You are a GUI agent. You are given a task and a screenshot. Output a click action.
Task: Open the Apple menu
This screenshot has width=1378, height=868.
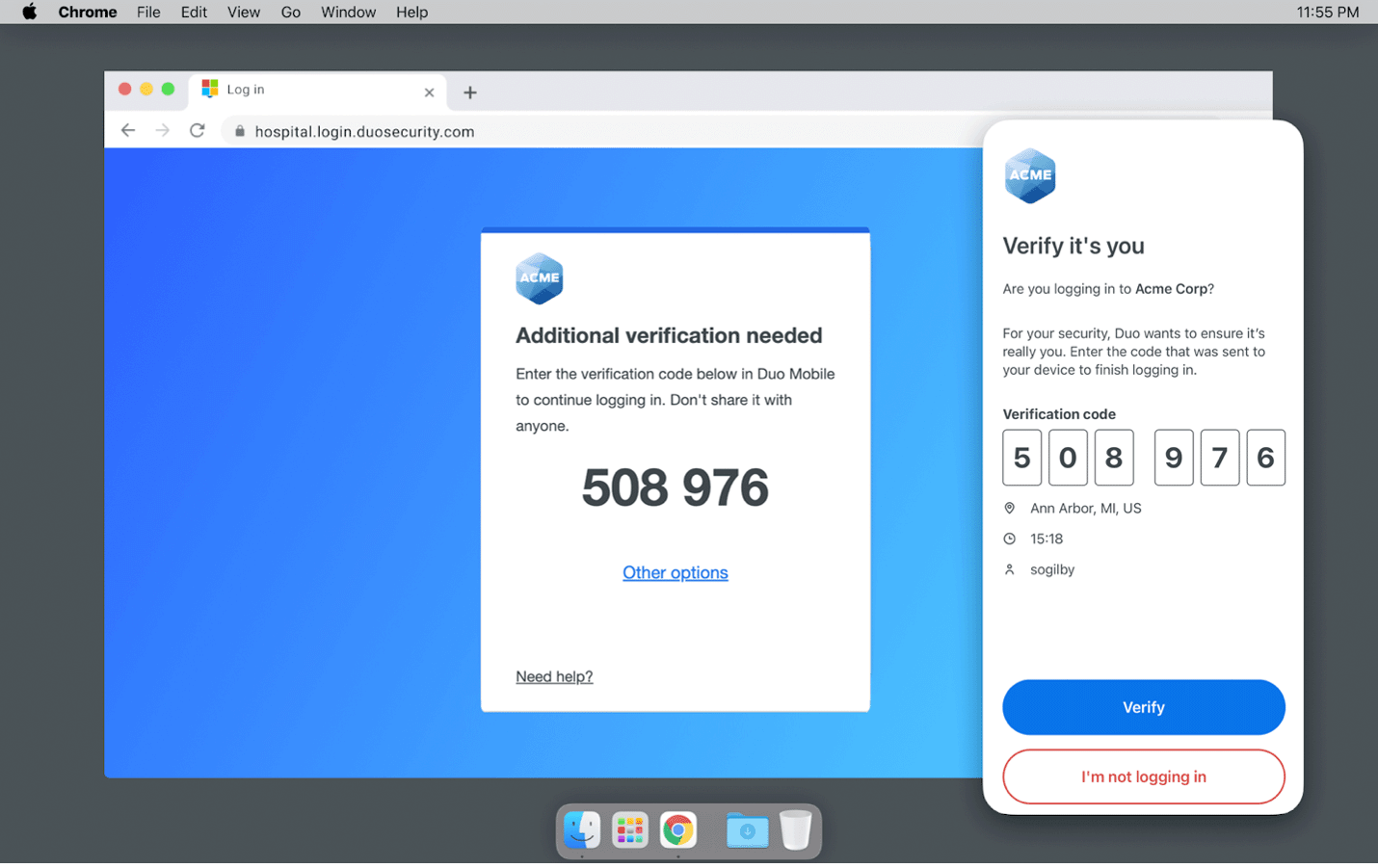pos(28,12)
